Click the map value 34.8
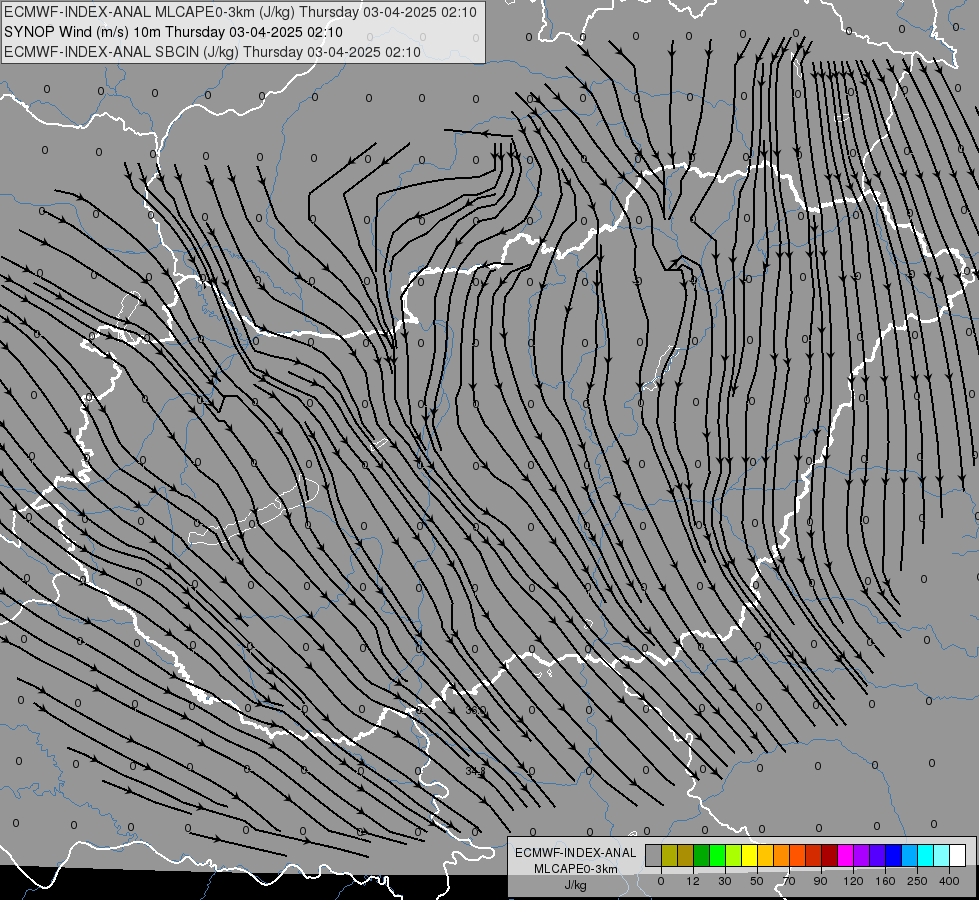This screenshot has width=979, height=900. pos(475,771)
